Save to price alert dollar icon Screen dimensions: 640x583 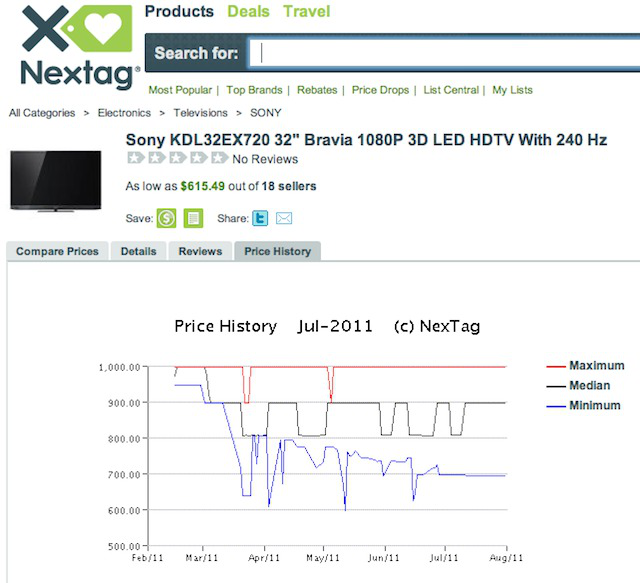[x=167, y=218]
